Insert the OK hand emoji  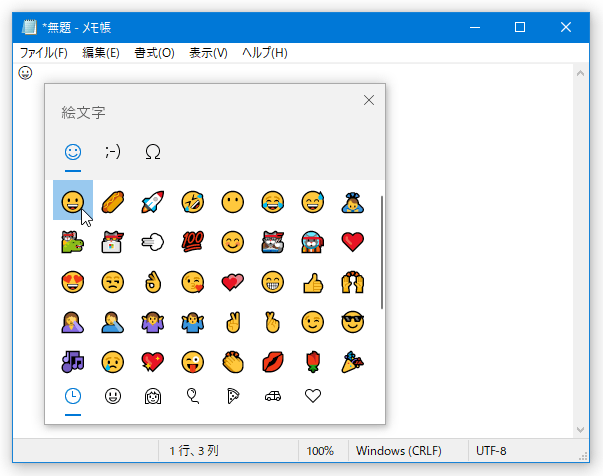(153, 282)
